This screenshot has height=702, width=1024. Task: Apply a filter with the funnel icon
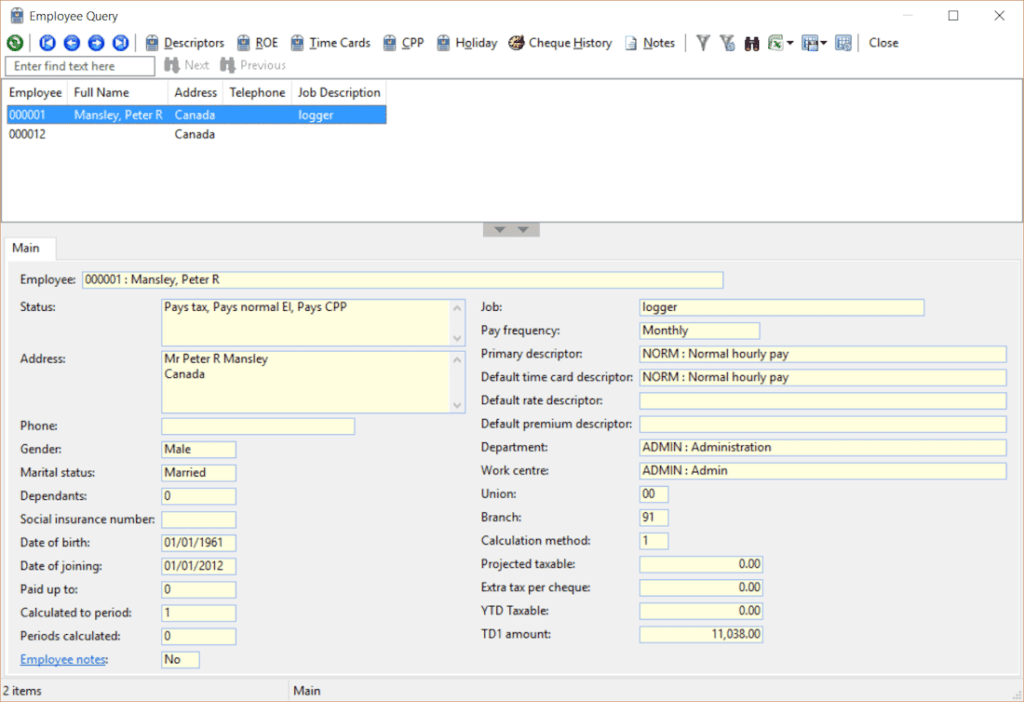tap(703, 43)
